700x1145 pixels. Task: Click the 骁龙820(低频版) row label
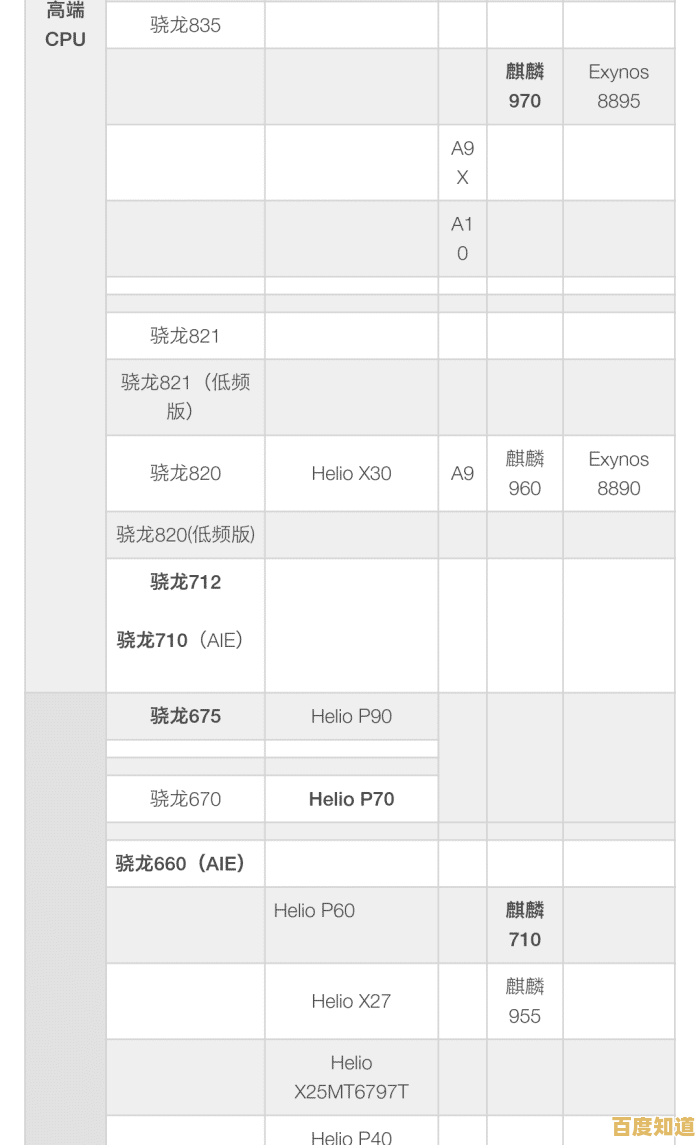(x=185, y=534)
